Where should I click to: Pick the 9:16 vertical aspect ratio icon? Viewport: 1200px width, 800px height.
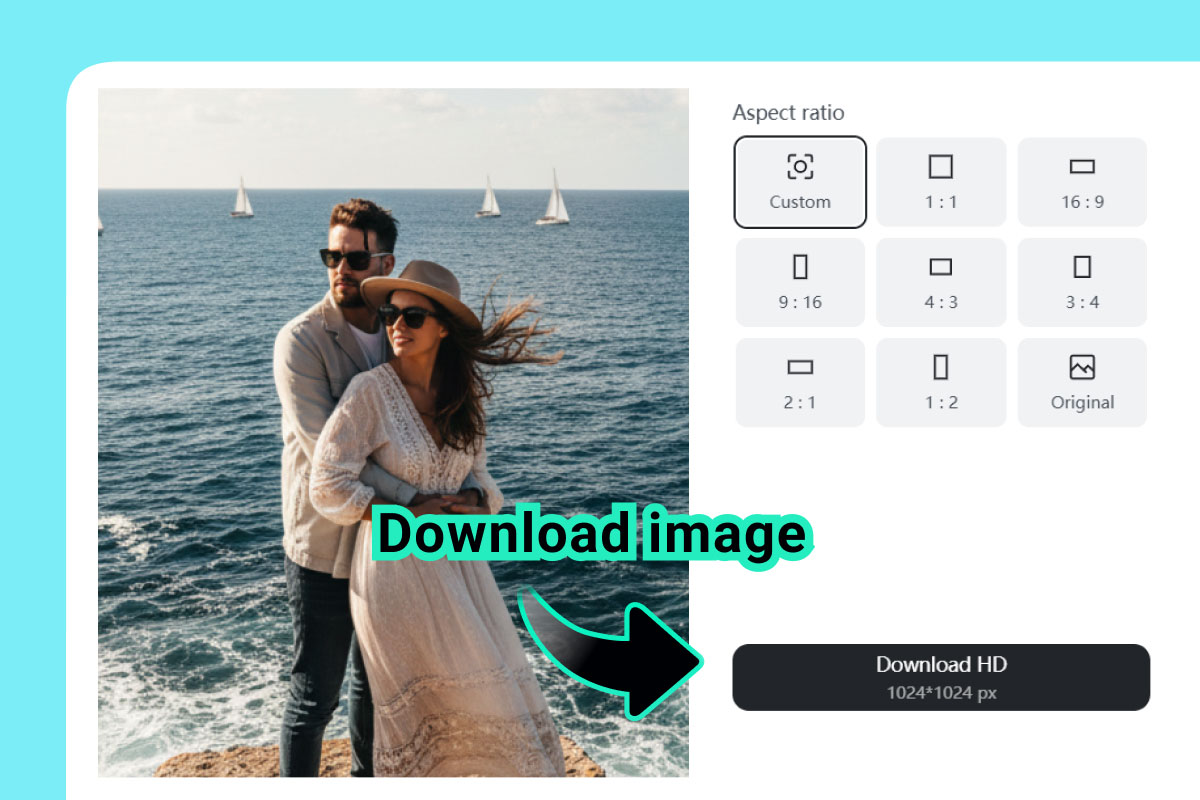tap(799, 266)
